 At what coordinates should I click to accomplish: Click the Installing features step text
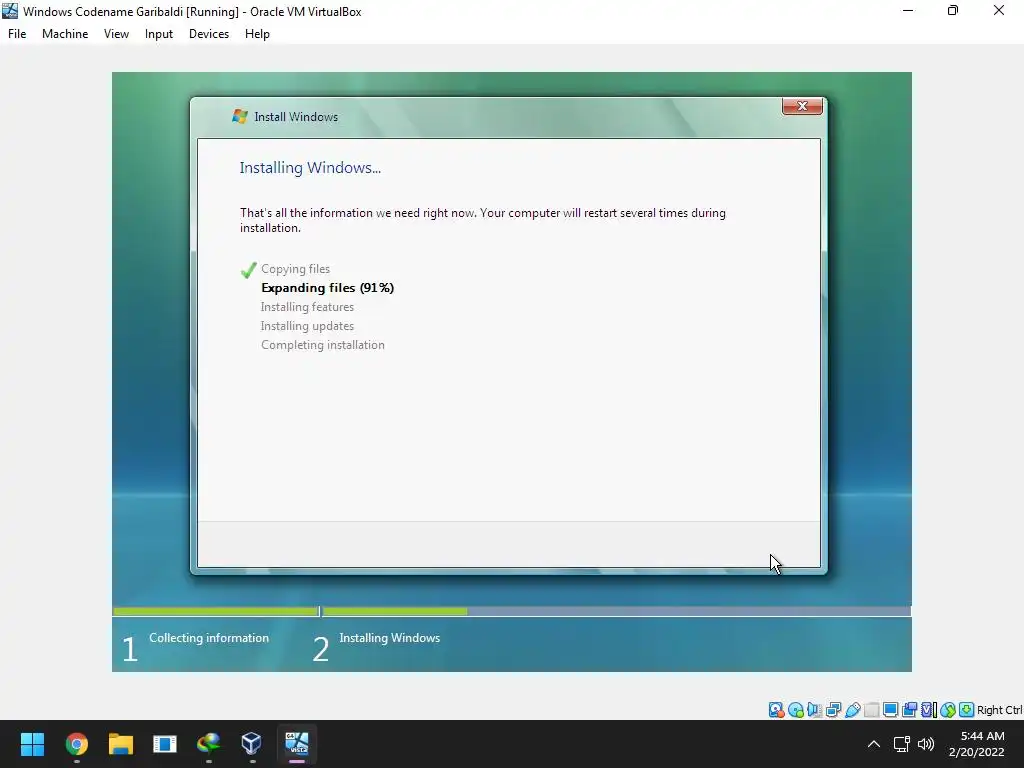click(x=307, y=307)
